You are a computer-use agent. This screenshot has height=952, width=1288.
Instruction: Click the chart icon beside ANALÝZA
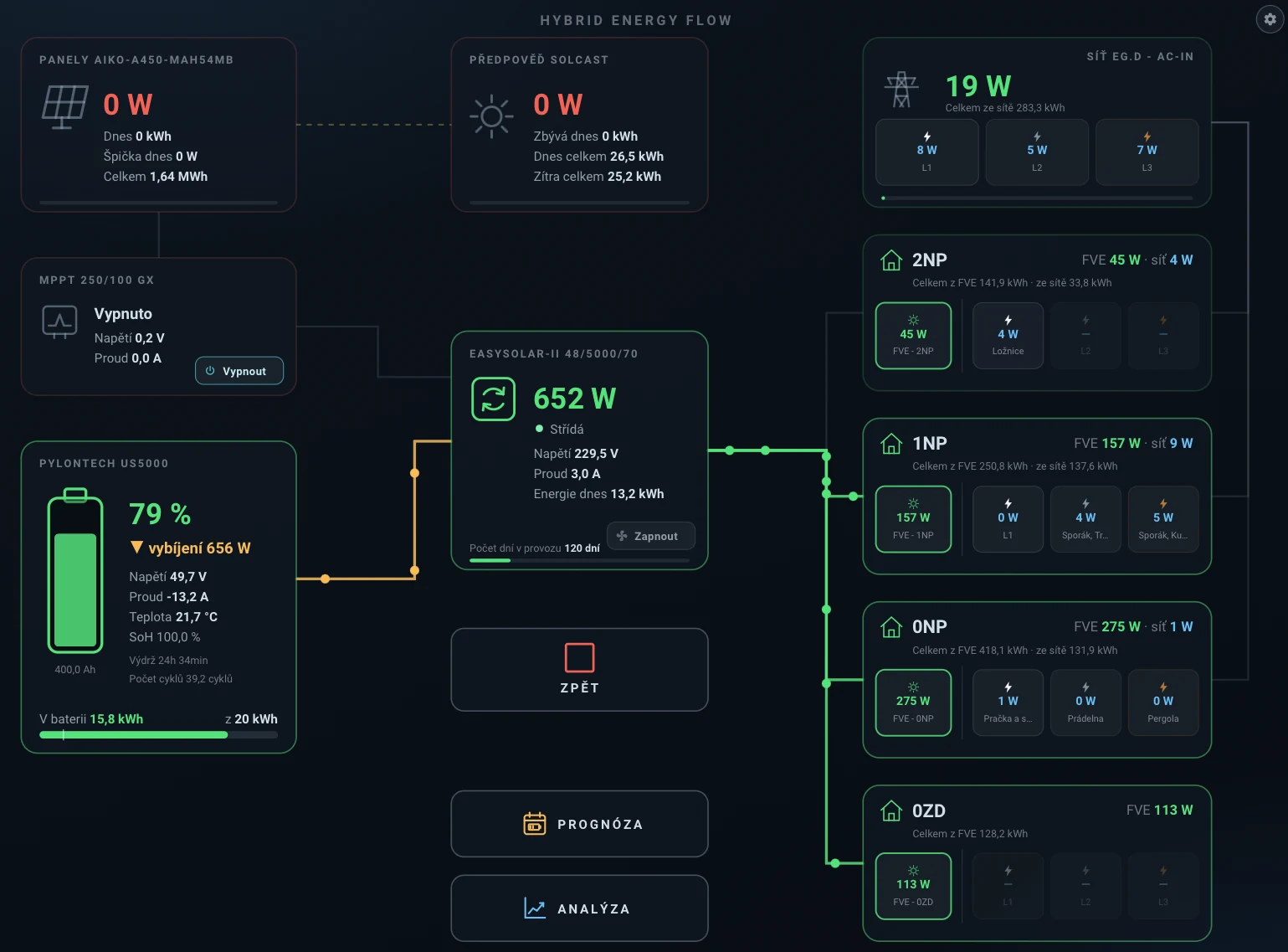click(535, 908)
